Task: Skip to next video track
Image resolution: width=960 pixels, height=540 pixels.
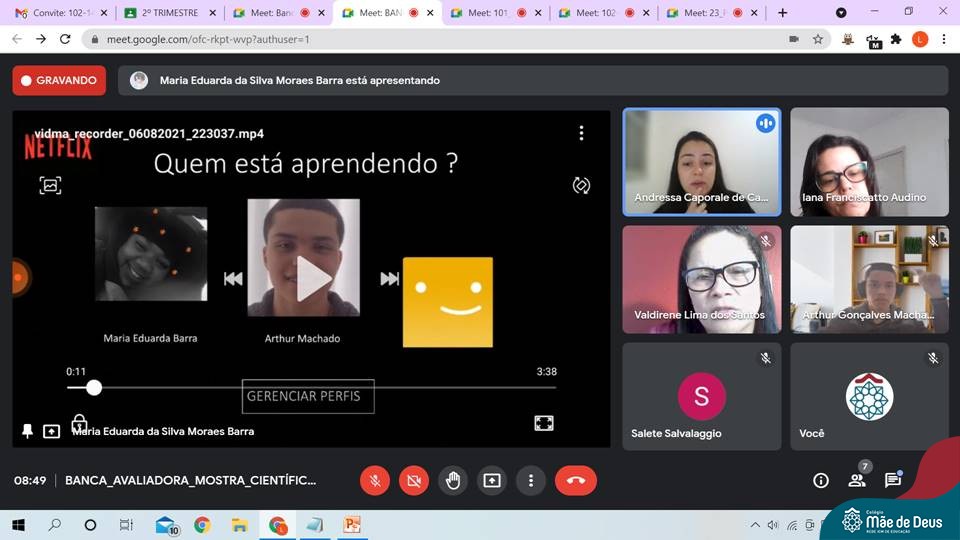Action: [390, 279]
